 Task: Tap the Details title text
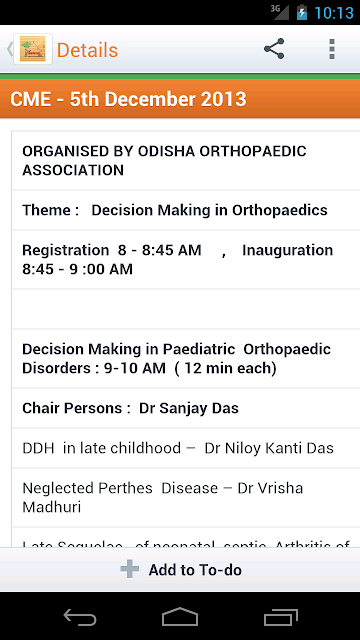(87, 50)
